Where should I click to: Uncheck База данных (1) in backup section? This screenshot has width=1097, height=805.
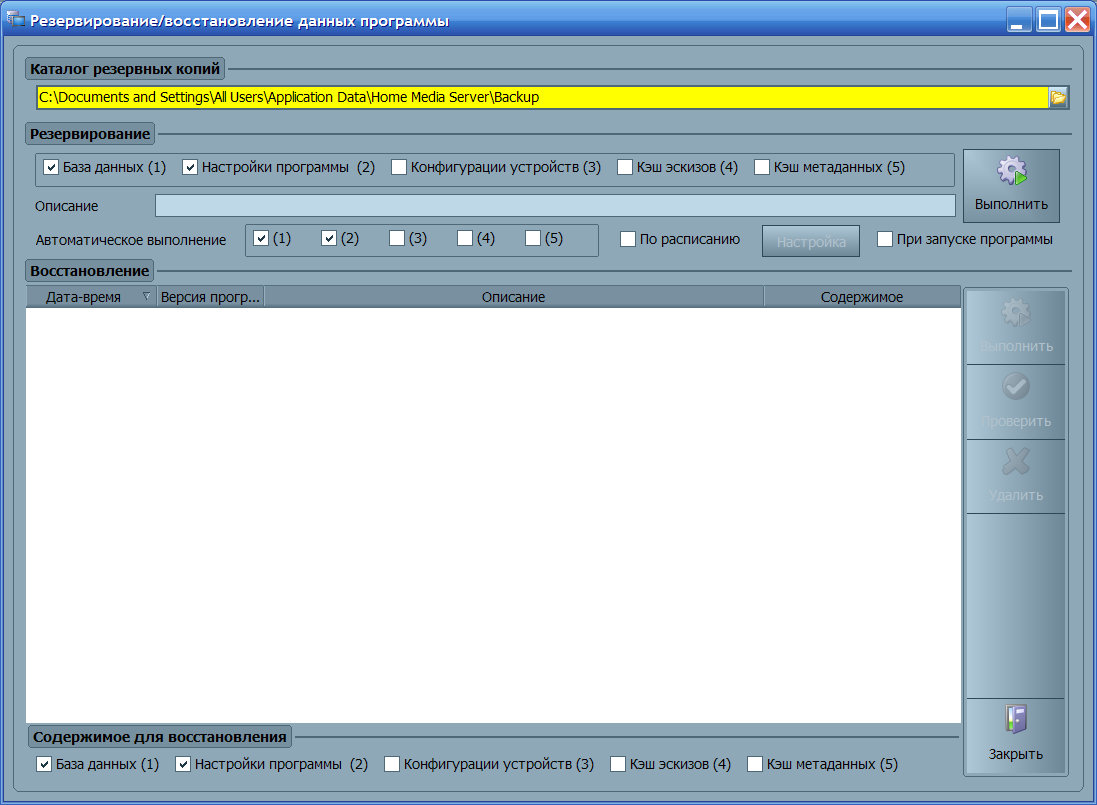pos(52,167)
